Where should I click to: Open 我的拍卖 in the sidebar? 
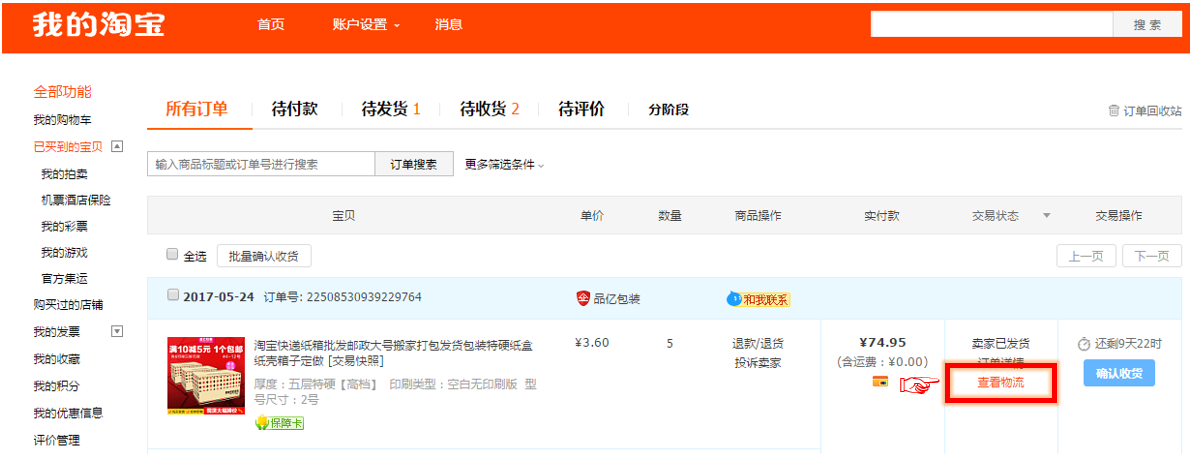tap(64, 173)
